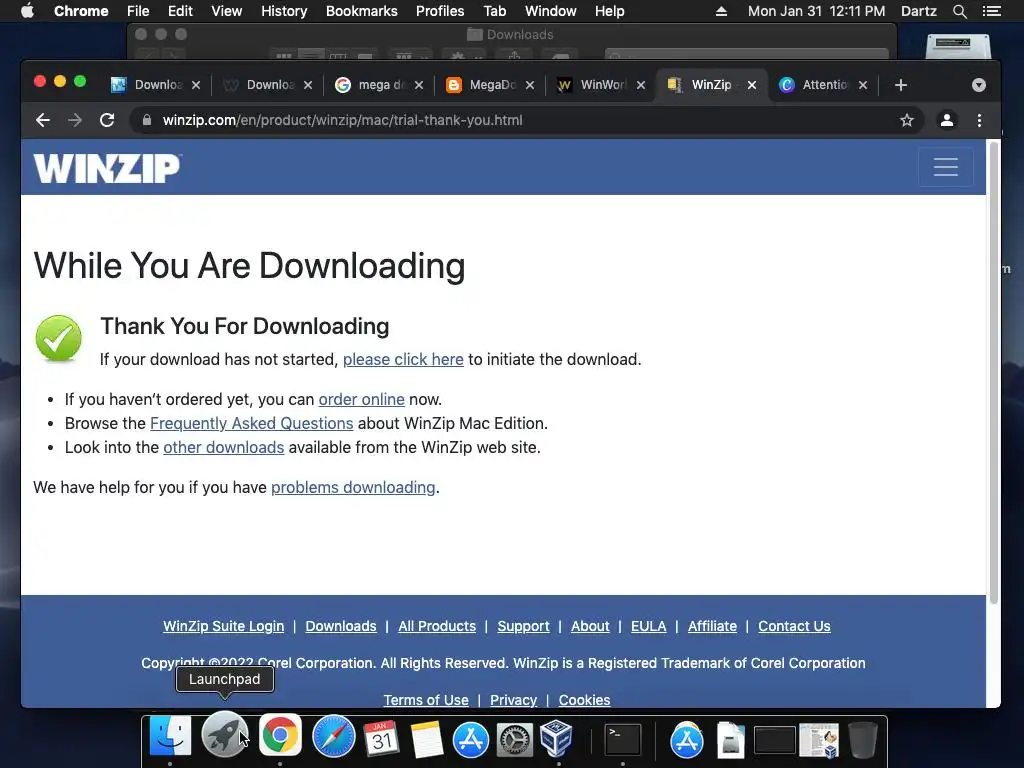Viewport: 1024px width, 768px height.
Task: Open System Preferences from the Dock
Action: point(515,740)
